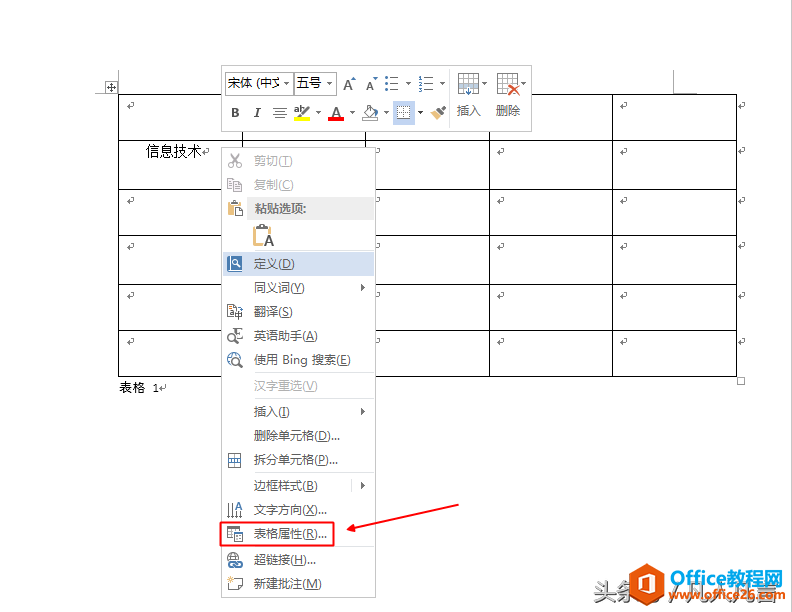This screenshot has height=612, width=792.
Task: Expand font color dropdown arrow
Action: click(353, 113)
